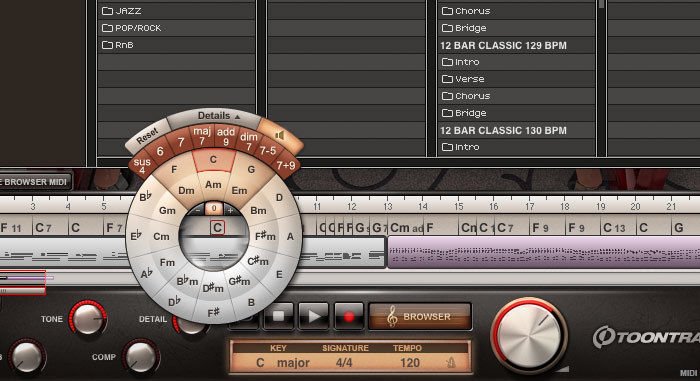
Task: Pick the Gm chord on the wheel
Action: coord(167,210)
